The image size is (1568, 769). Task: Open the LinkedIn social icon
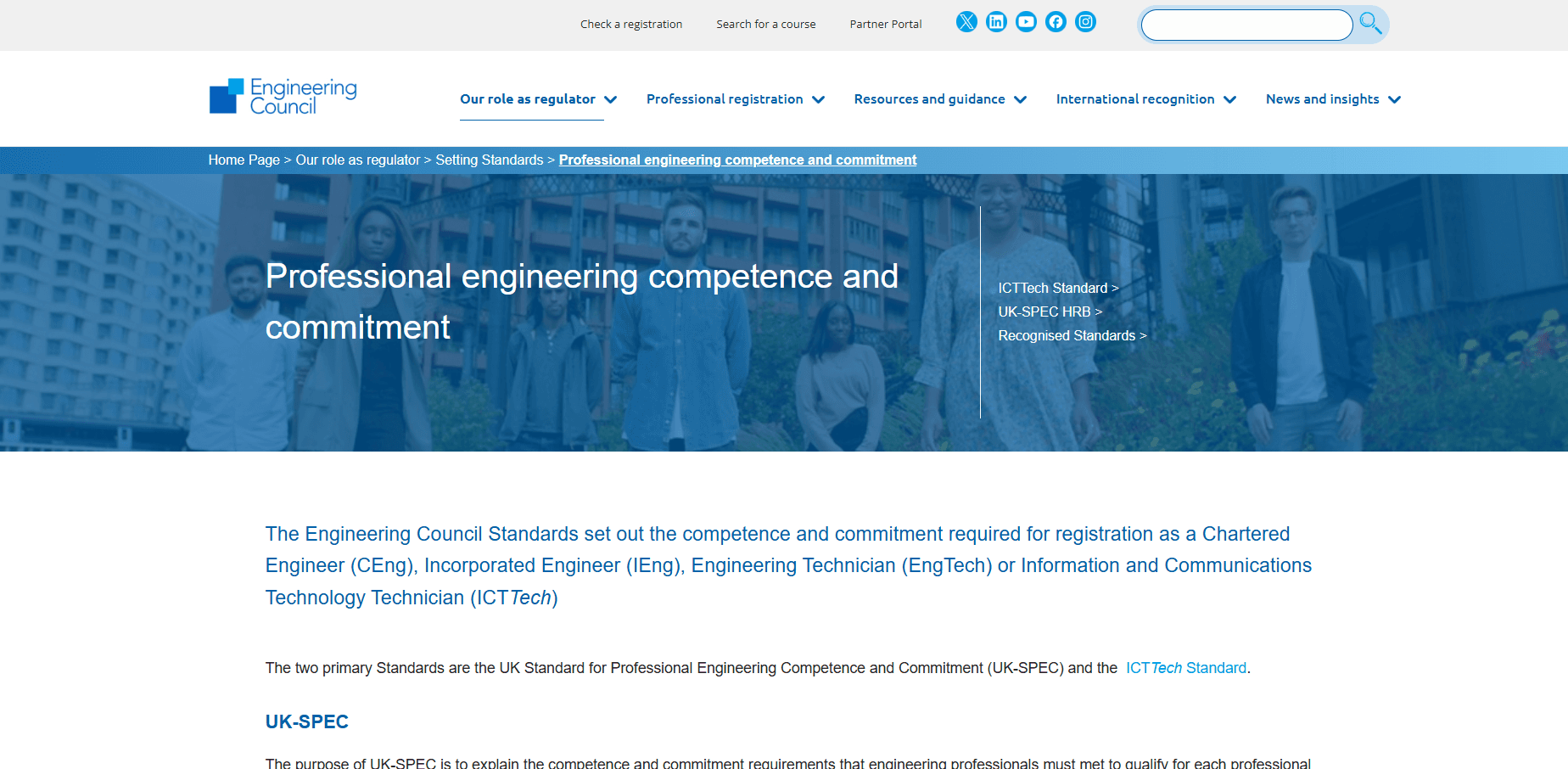(996, 22)
